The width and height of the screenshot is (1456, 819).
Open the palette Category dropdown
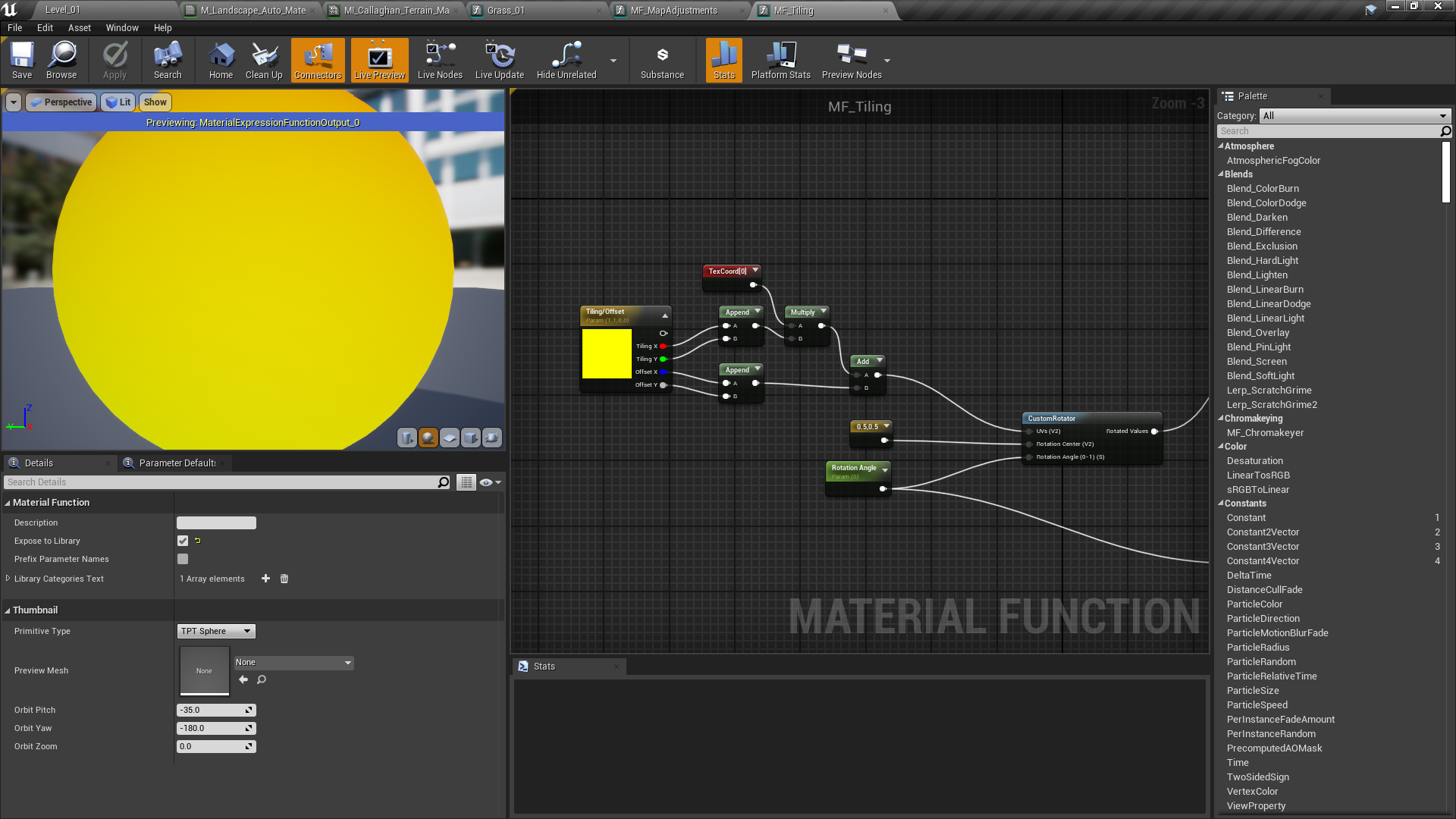coord(1354,116)
